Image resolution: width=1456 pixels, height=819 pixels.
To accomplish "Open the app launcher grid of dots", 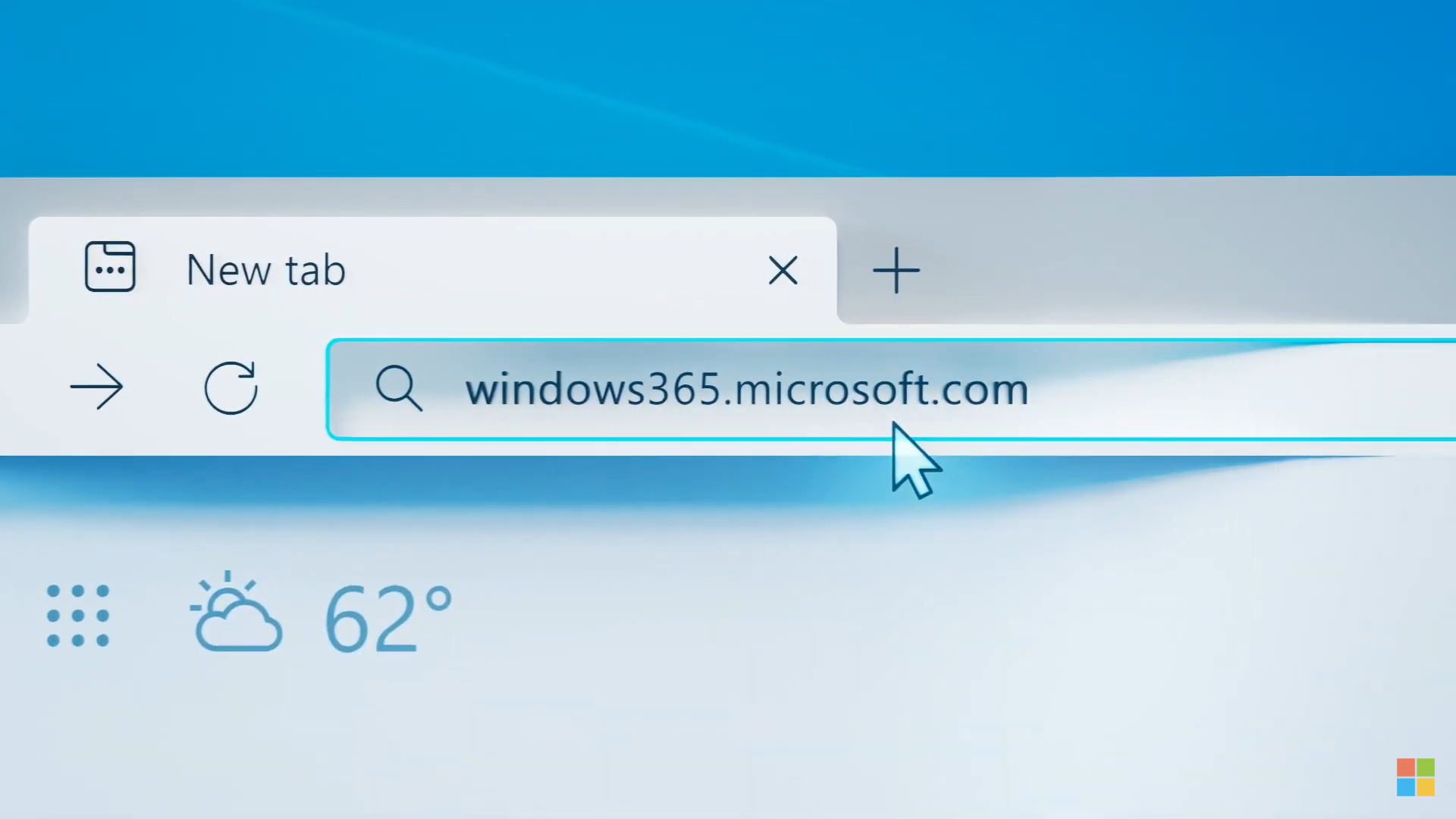I will [x=78, y=616].
